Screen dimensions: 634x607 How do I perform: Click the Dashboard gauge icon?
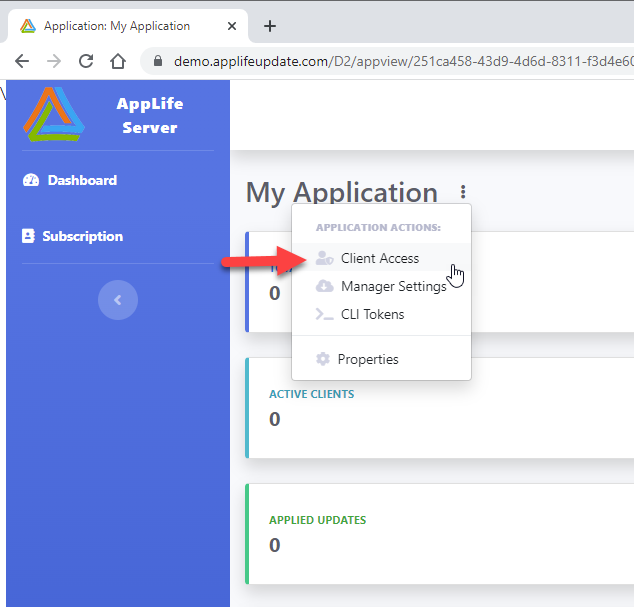point(31,180)
